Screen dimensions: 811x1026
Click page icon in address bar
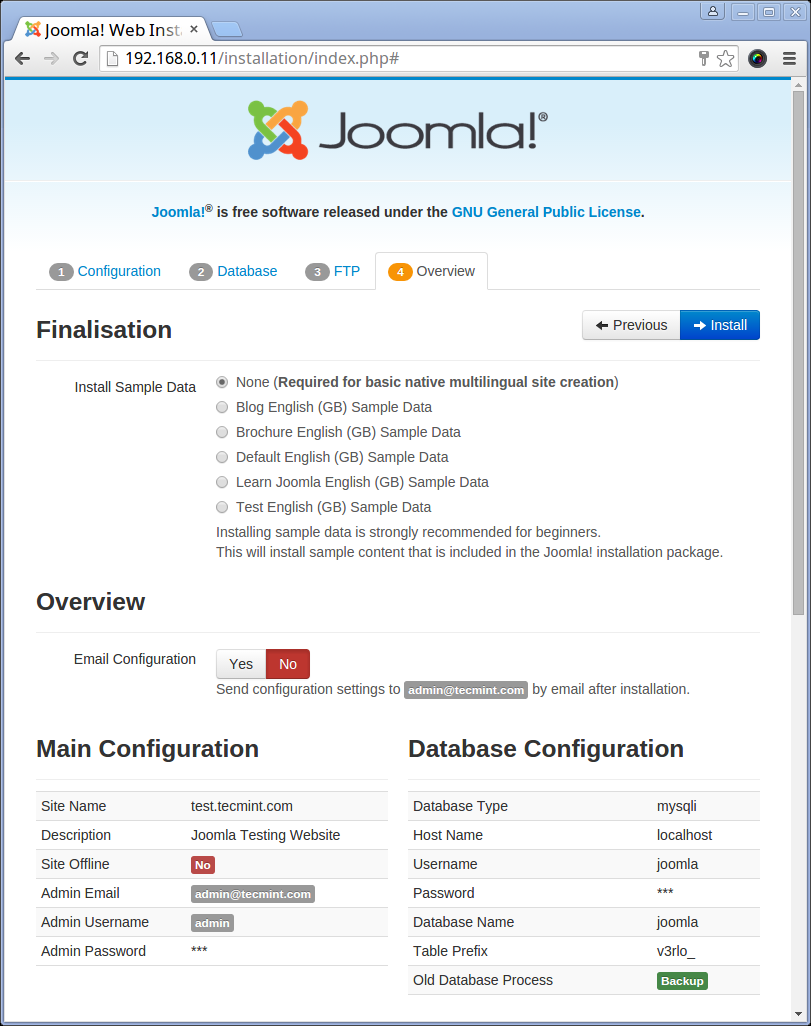tap(113, 59)
